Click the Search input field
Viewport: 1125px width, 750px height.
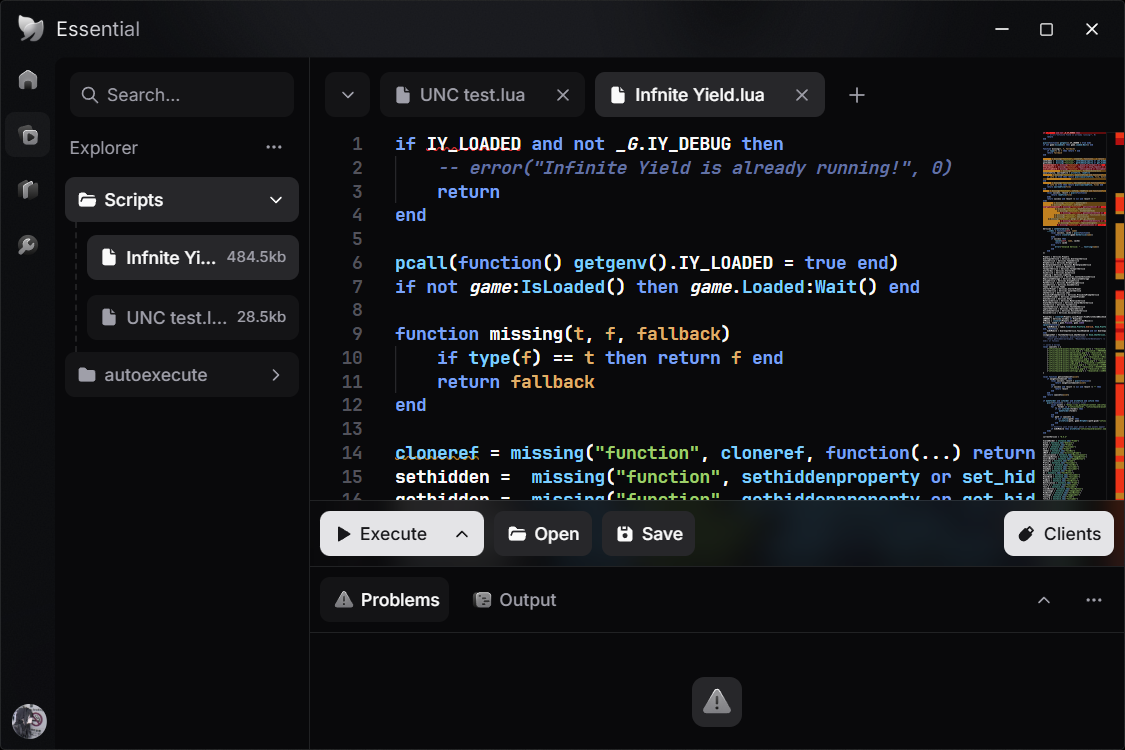click(x=182, y=95)
